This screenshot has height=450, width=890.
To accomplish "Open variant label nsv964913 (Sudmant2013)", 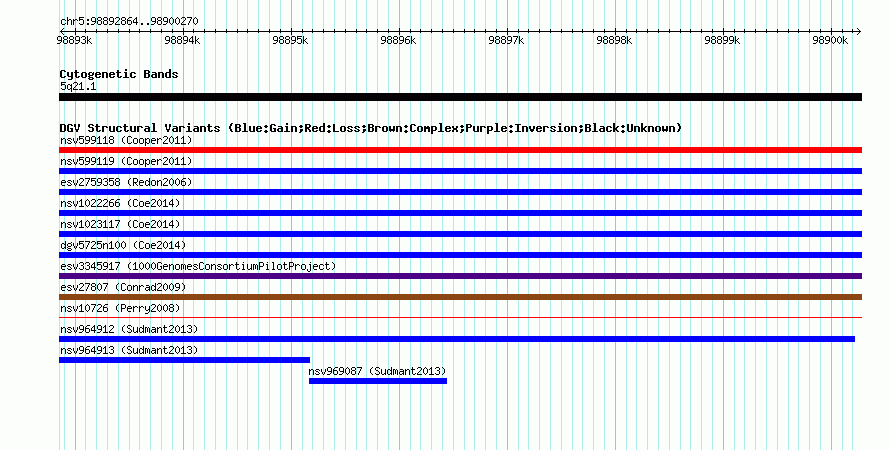I will (x=129, y=350).
